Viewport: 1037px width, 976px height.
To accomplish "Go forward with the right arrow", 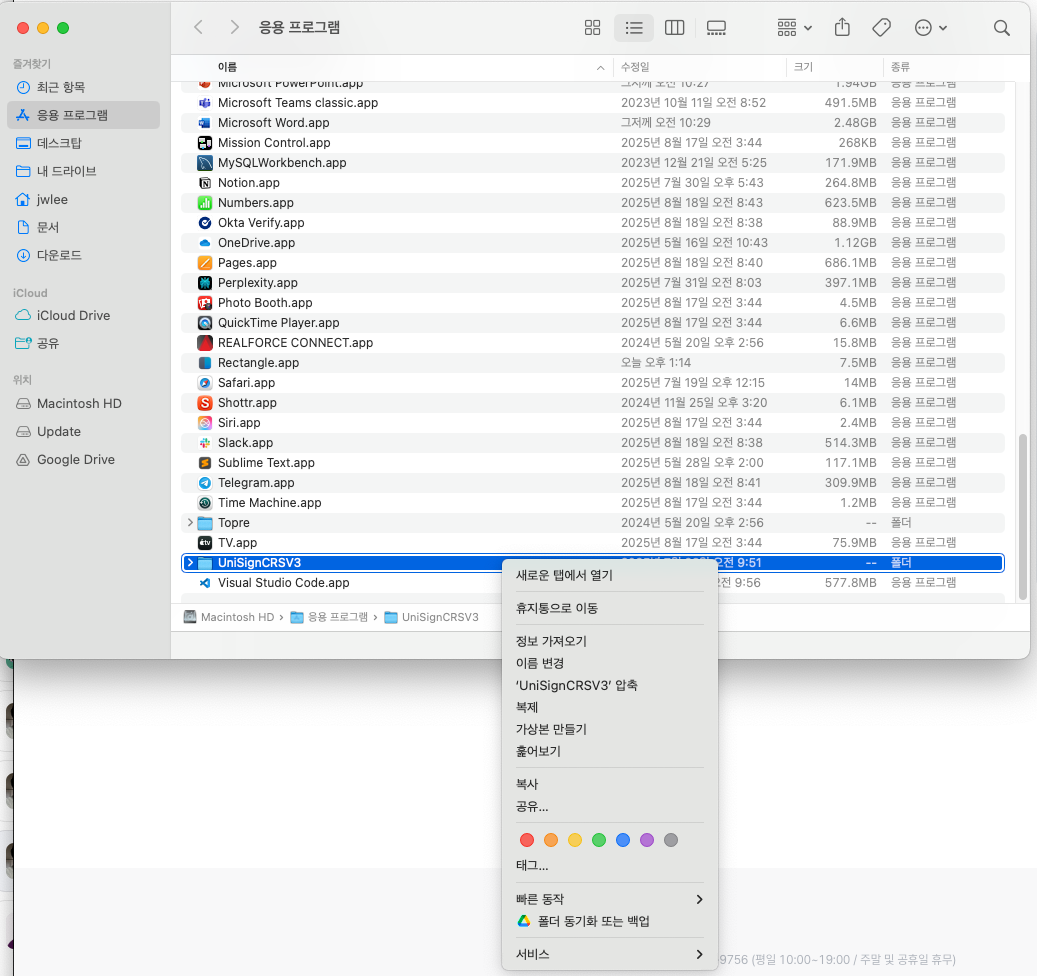I will 234,27.
